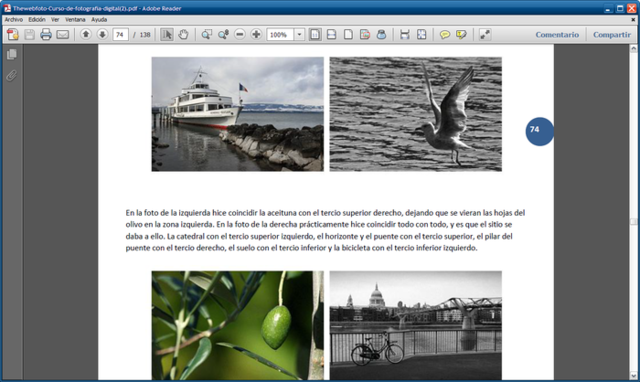Click the page number field showing 74
This screenshot has width=640, height=382.
120,35
